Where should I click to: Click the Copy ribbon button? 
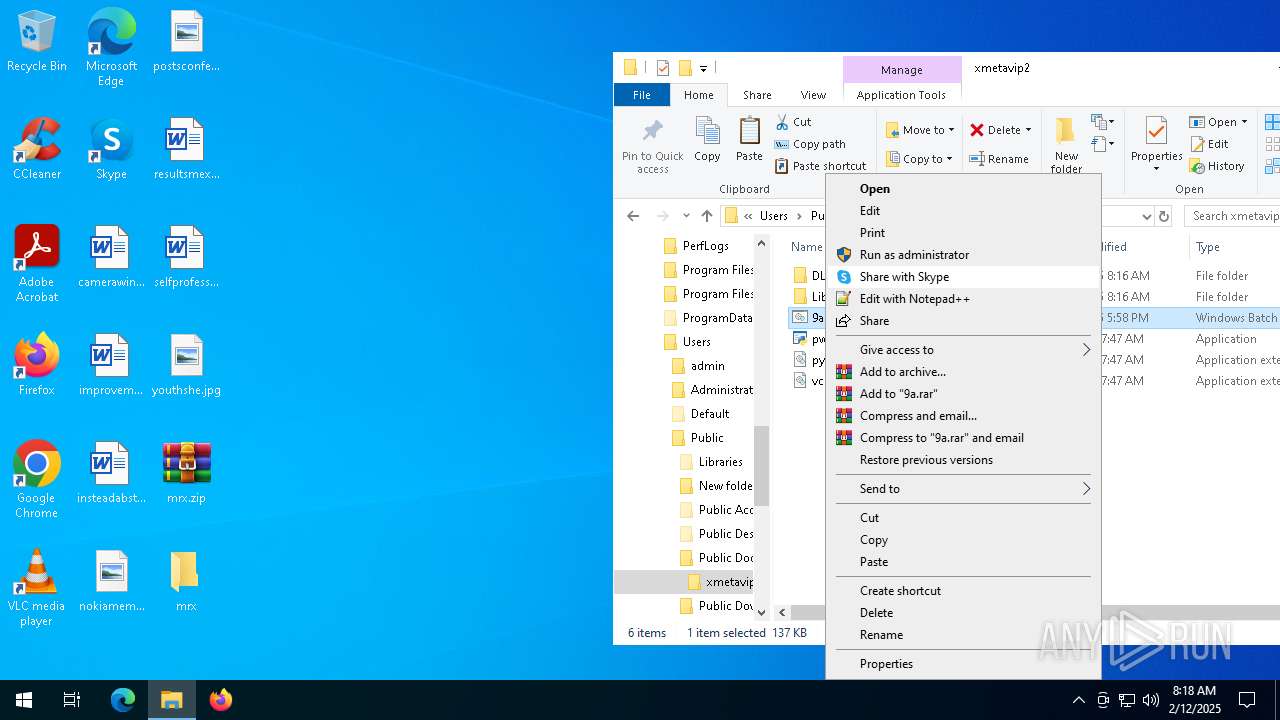click(x=707, y=140)
